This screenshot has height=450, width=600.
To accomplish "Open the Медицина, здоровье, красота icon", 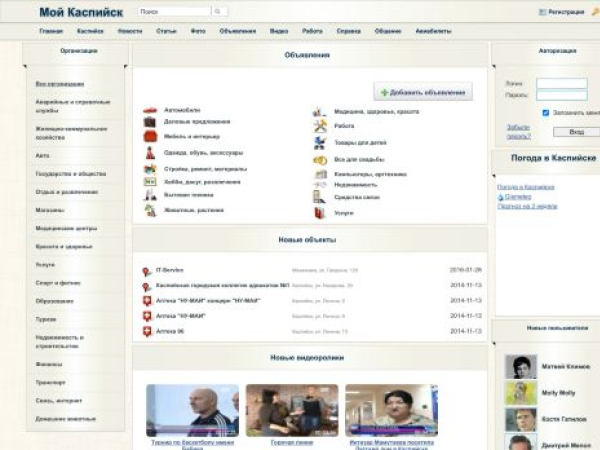I will pyautogui.click(x=320, y=112).
